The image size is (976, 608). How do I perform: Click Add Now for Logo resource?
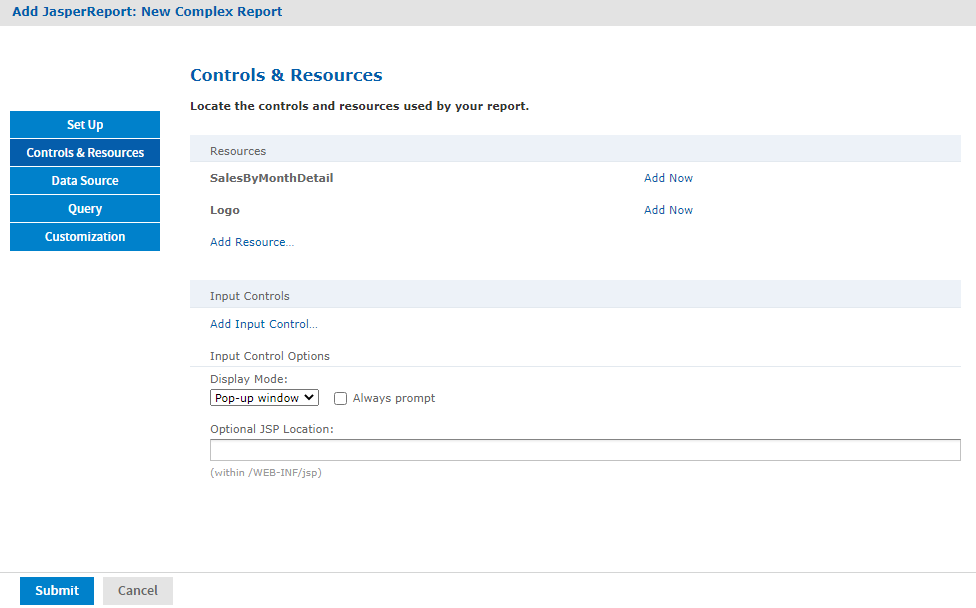pos(668,210)
